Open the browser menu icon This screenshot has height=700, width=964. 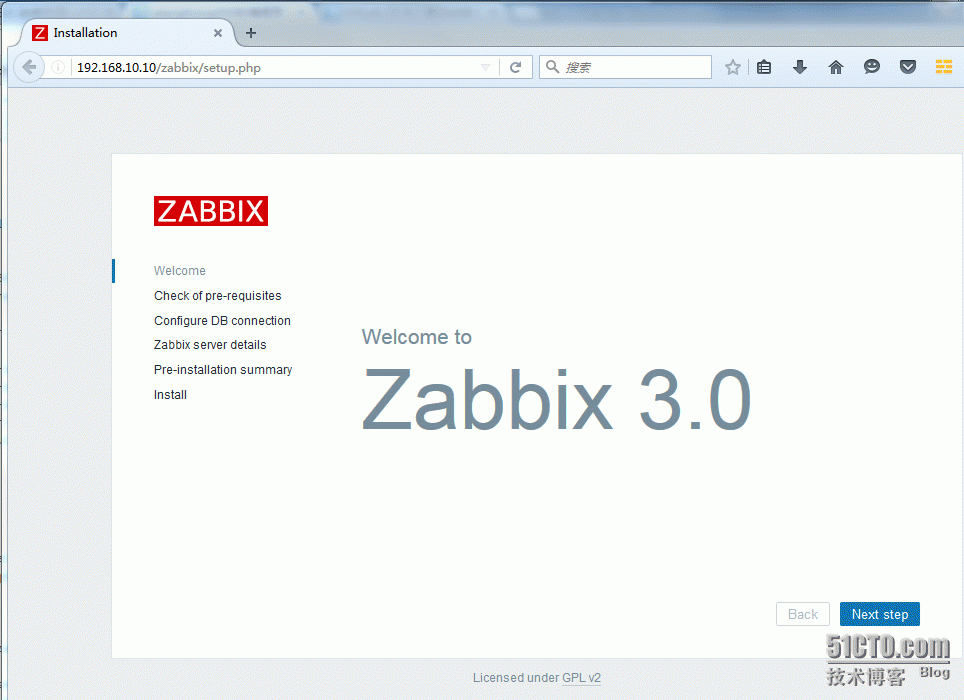click(x=944, y=67)
